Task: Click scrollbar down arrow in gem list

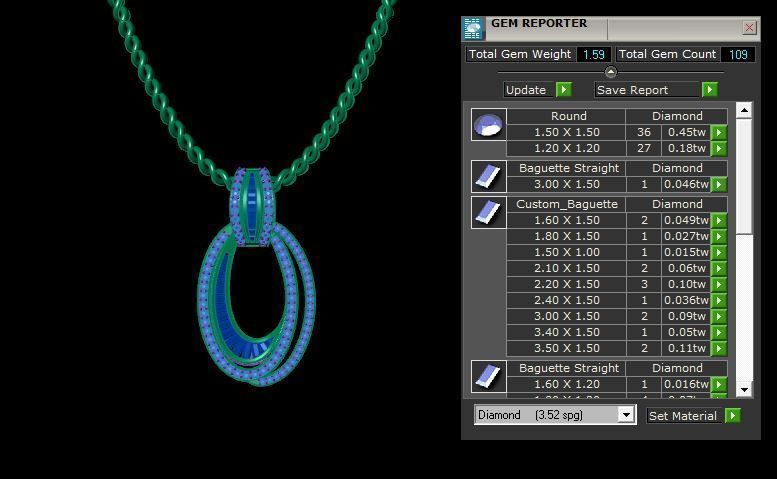Action: pyautogui.click(x=744, y=389)
